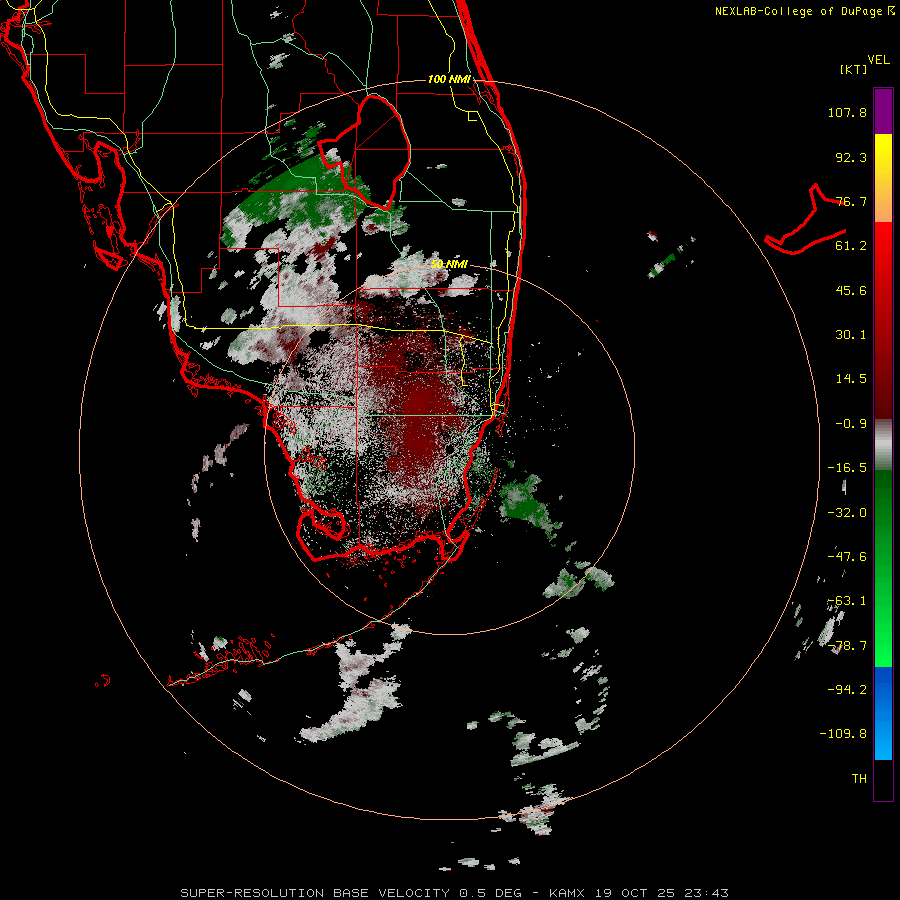Click the Super-Resolution Base Velocity caption
900x900 pixels.
click(454, 893)
